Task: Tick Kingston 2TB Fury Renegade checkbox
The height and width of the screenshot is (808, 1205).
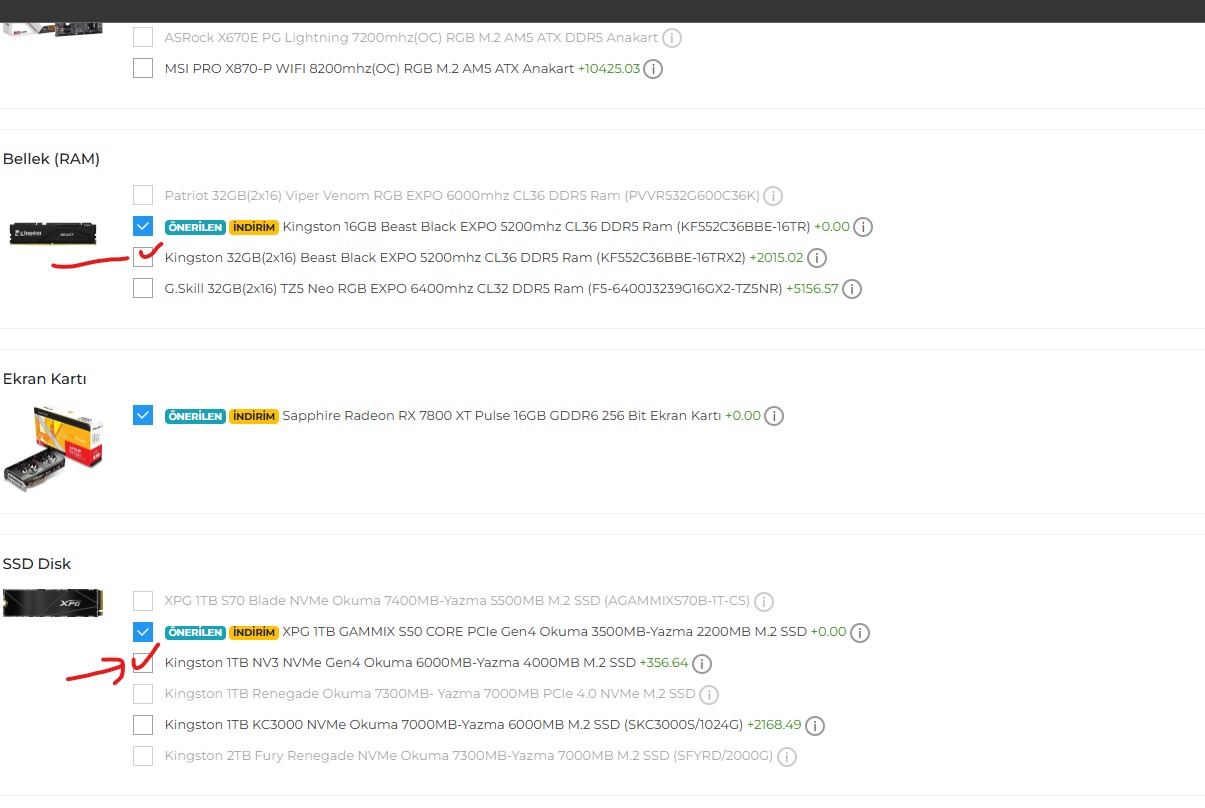Action: (x=143, y=755)
